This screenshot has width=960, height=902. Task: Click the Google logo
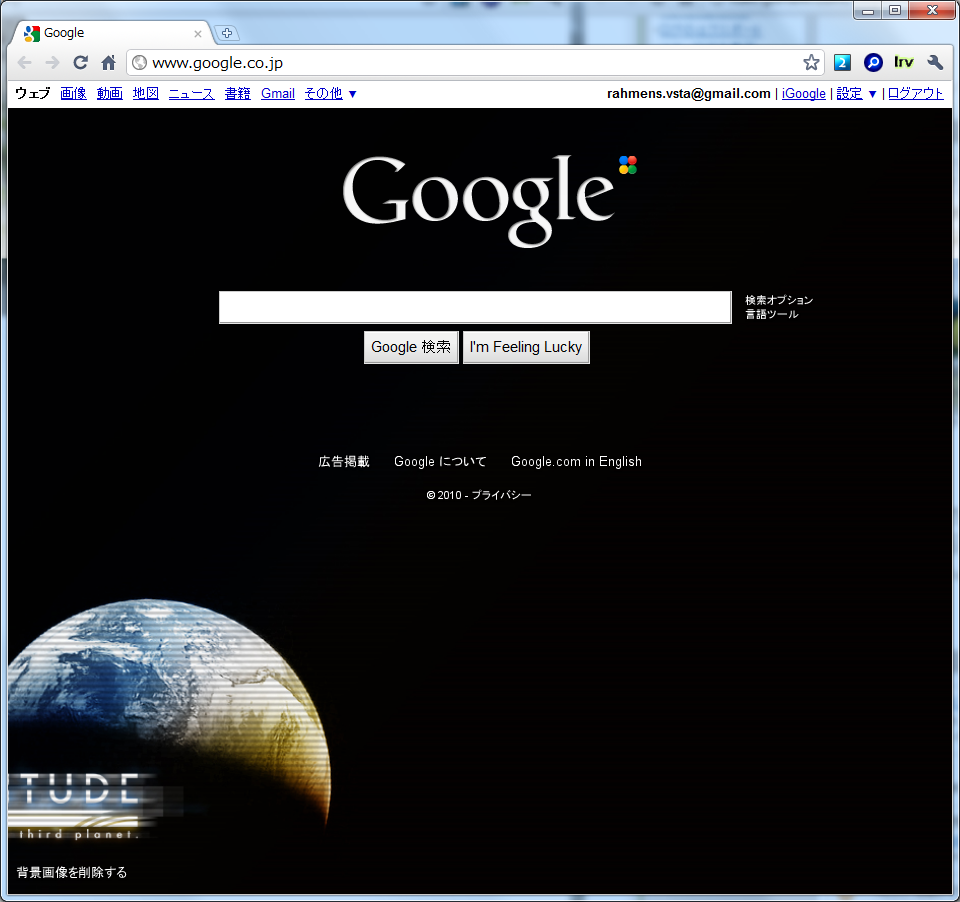pos(490,201)
